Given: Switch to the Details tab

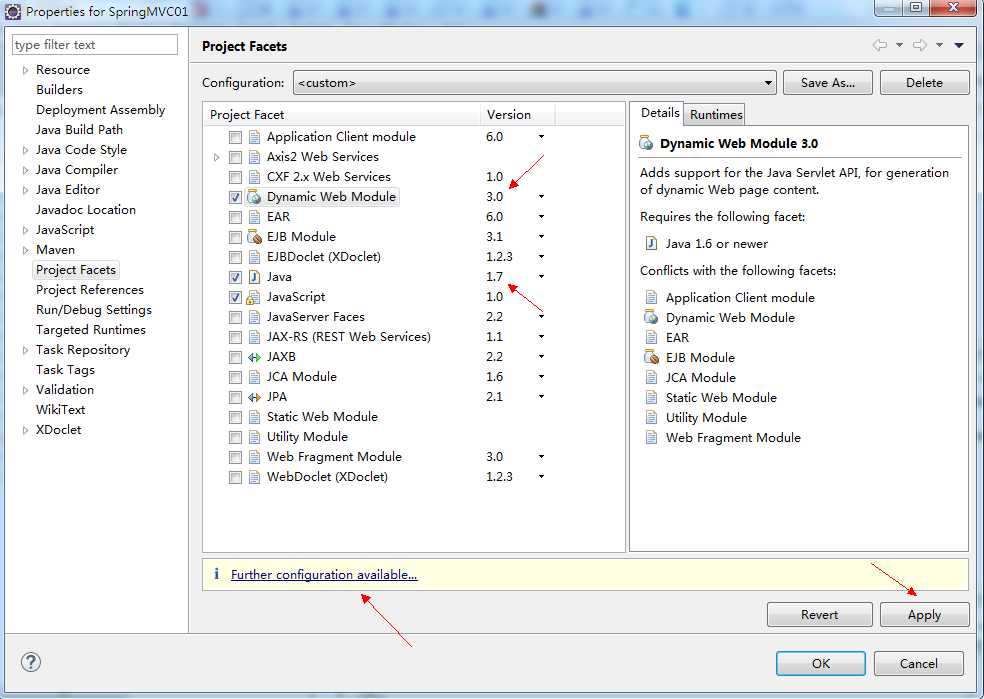Looking at the screenshot, I should pyautogui.click(x=660, y=113).
